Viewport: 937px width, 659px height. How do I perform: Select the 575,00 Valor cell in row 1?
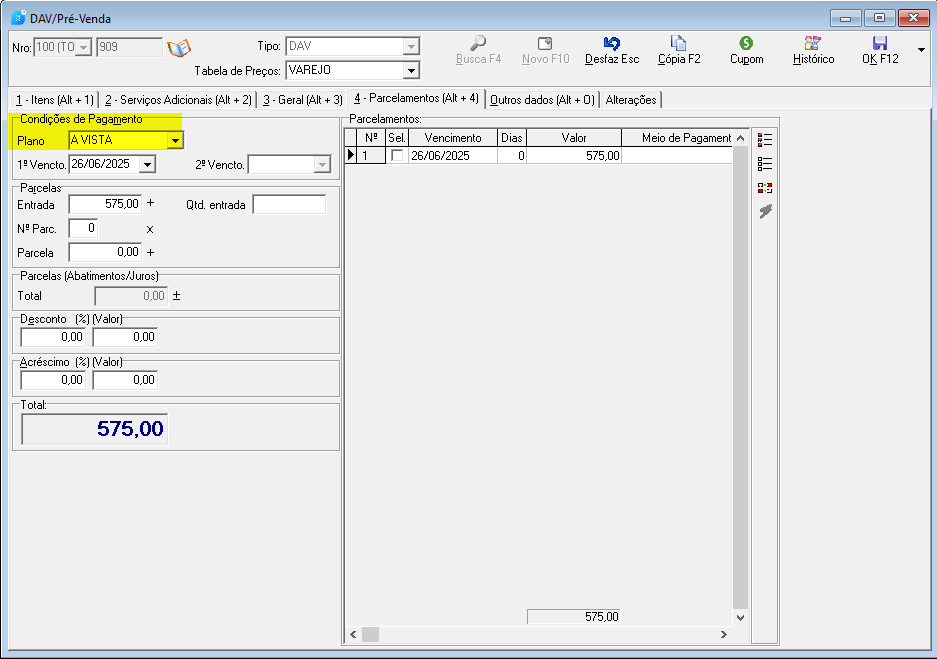574,155
